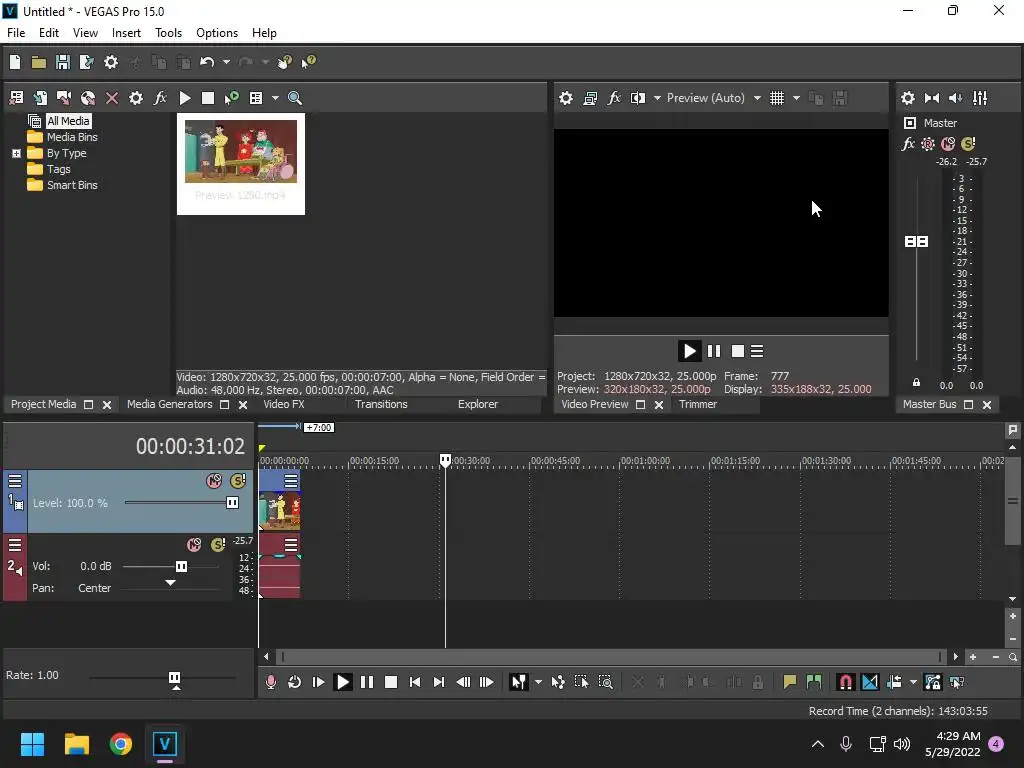1024x768 pixels.
Task: Switch to the Video FX tab
Action: point(283,404)
